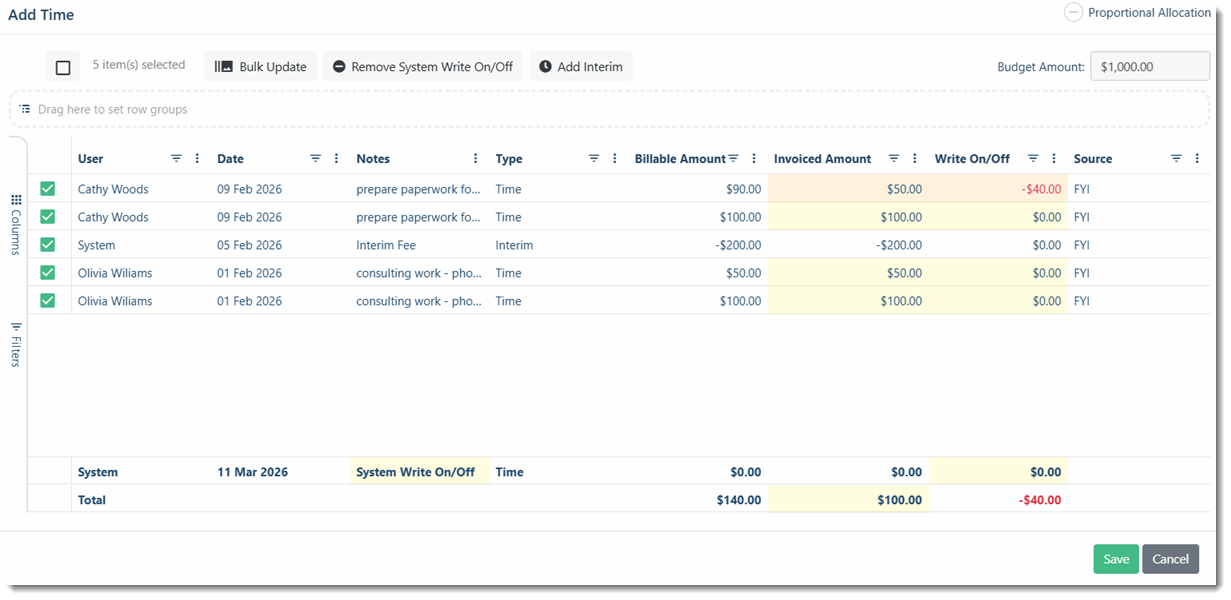Open Billable Amount column menu (three dots)
Viewport: 1231px width, 600px height.
pos(754,159)
